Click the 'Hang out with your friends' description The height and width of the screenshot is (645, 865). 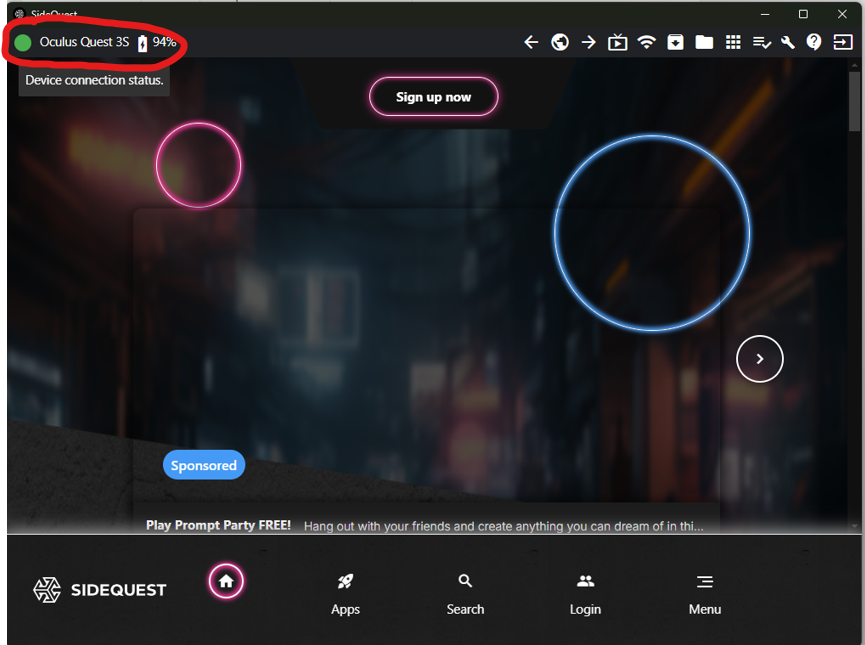pos(504,526)
